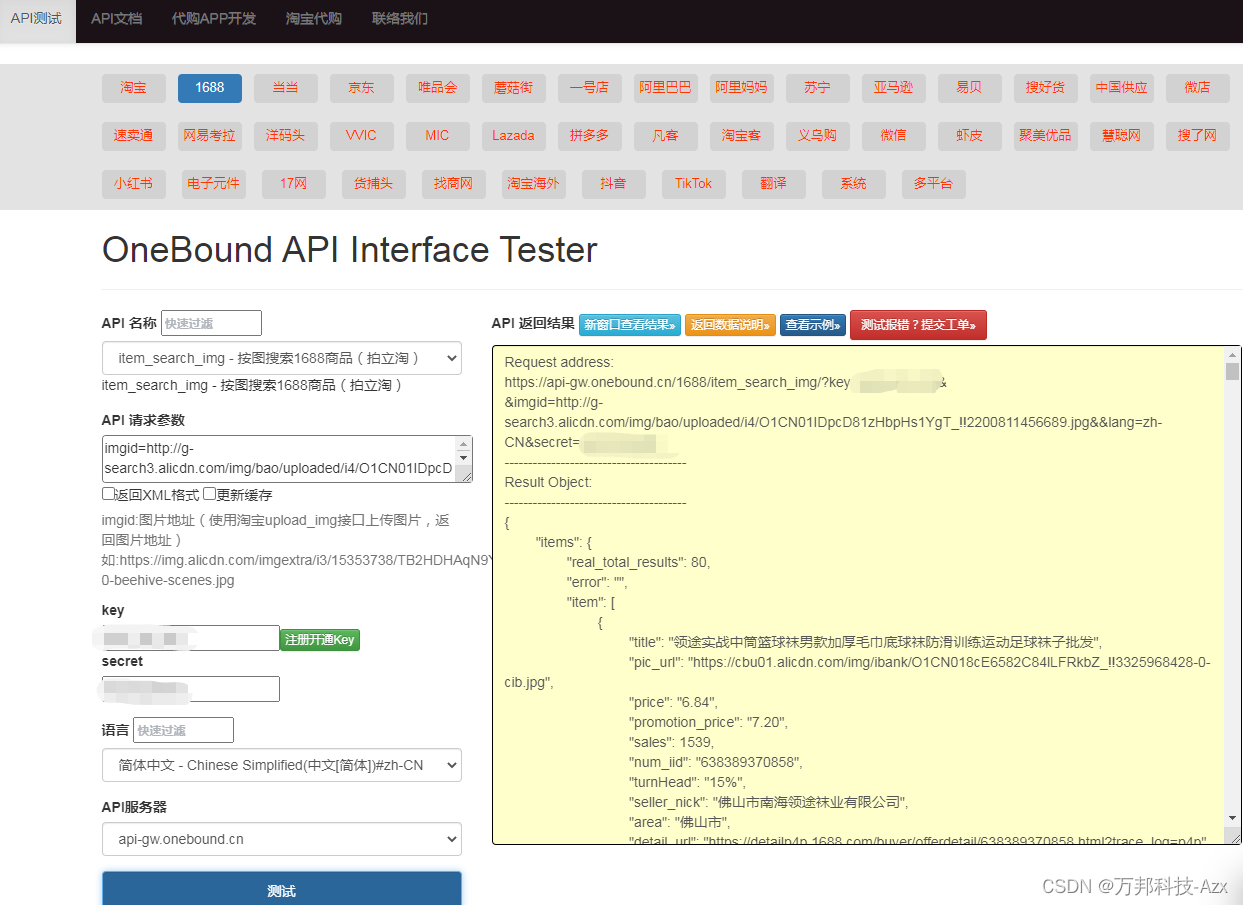Screen dimensions: 1243x905
Task: Open the 系统 API group
Action: coord(854,184)
